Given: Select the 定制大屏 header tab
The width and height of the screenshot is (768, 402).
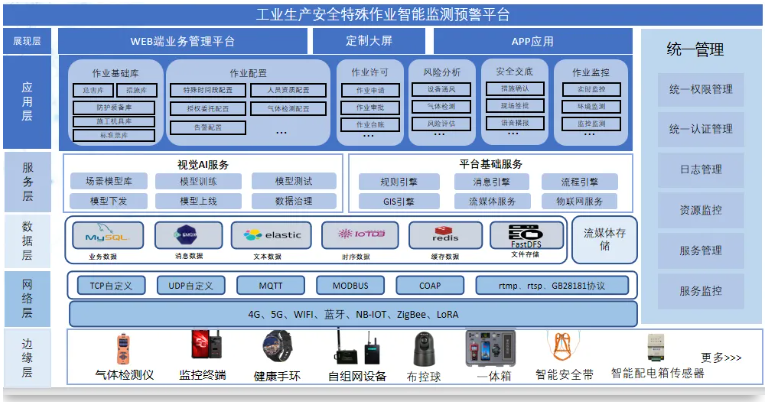Looking at the screenshot, I should (x=369, y=42).
